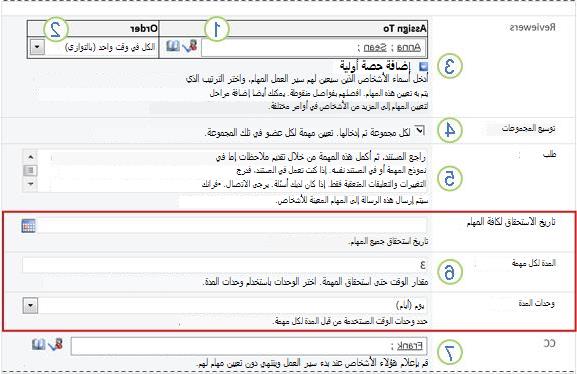The image size is (577, 374).
Task: Click Check Names icon beside CC field
Action: (x=55, y=345)
